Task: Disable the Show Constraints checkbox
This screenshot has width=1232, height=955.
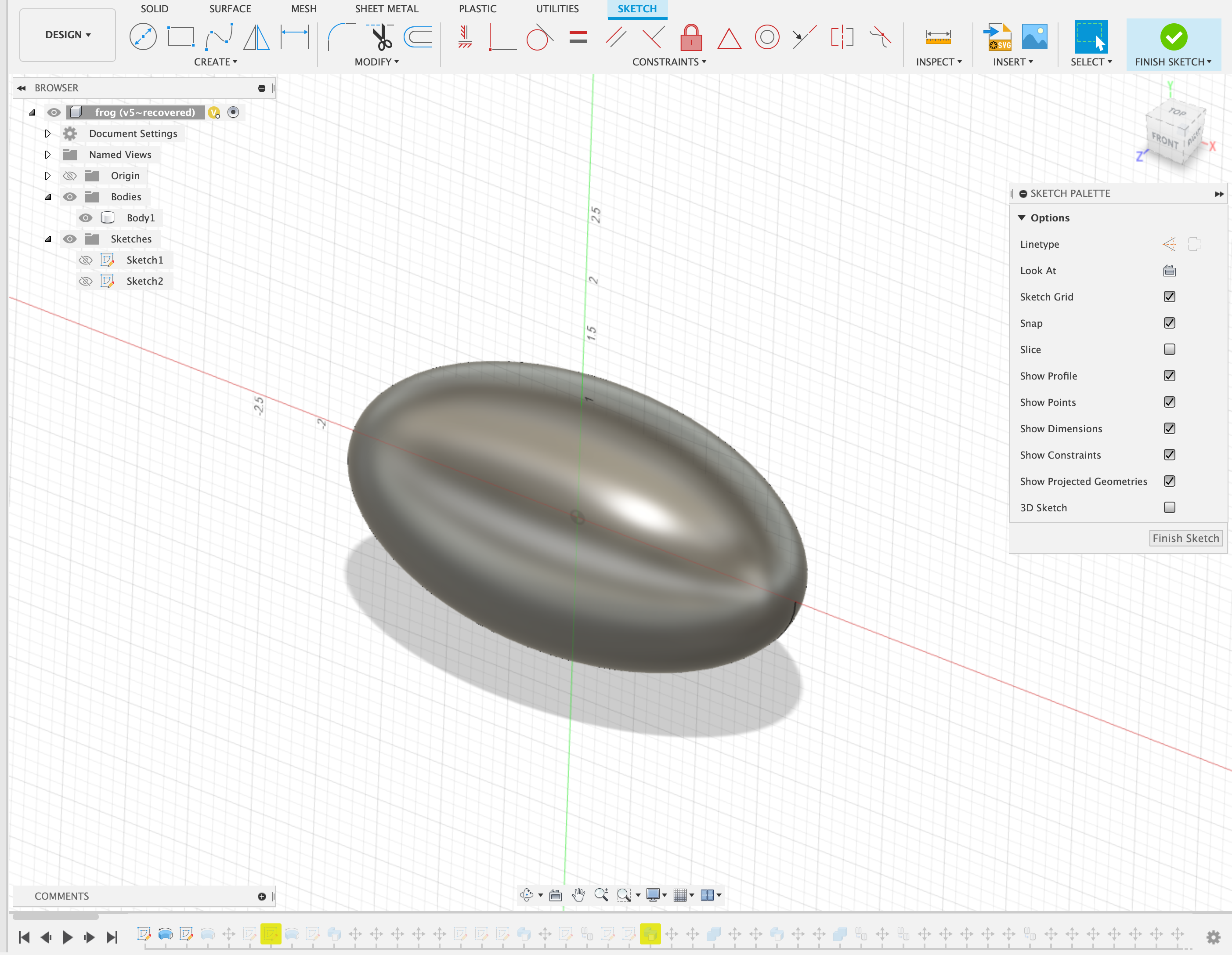Action: [1170, 454]
